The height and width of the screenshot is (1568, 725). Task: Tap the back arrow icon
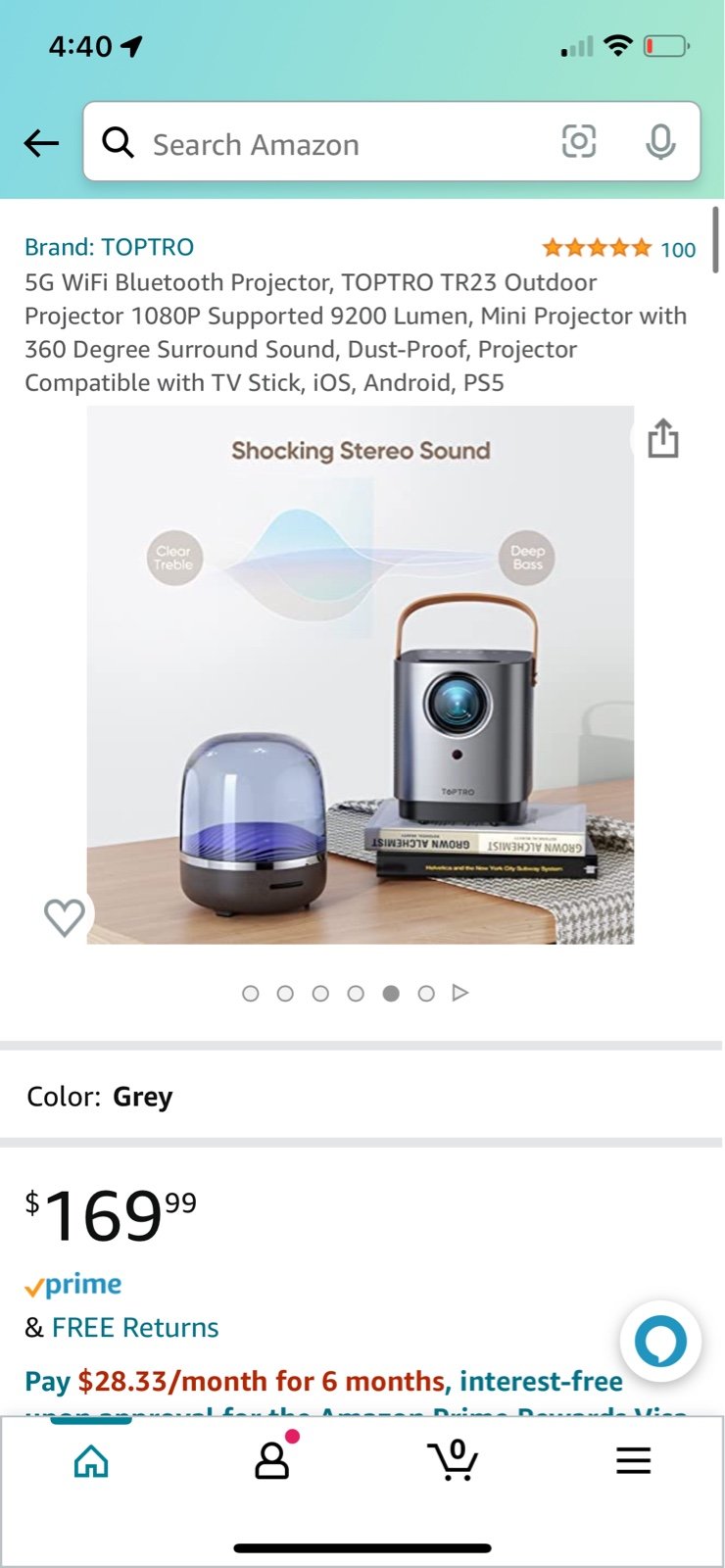(x=41, y=143)
